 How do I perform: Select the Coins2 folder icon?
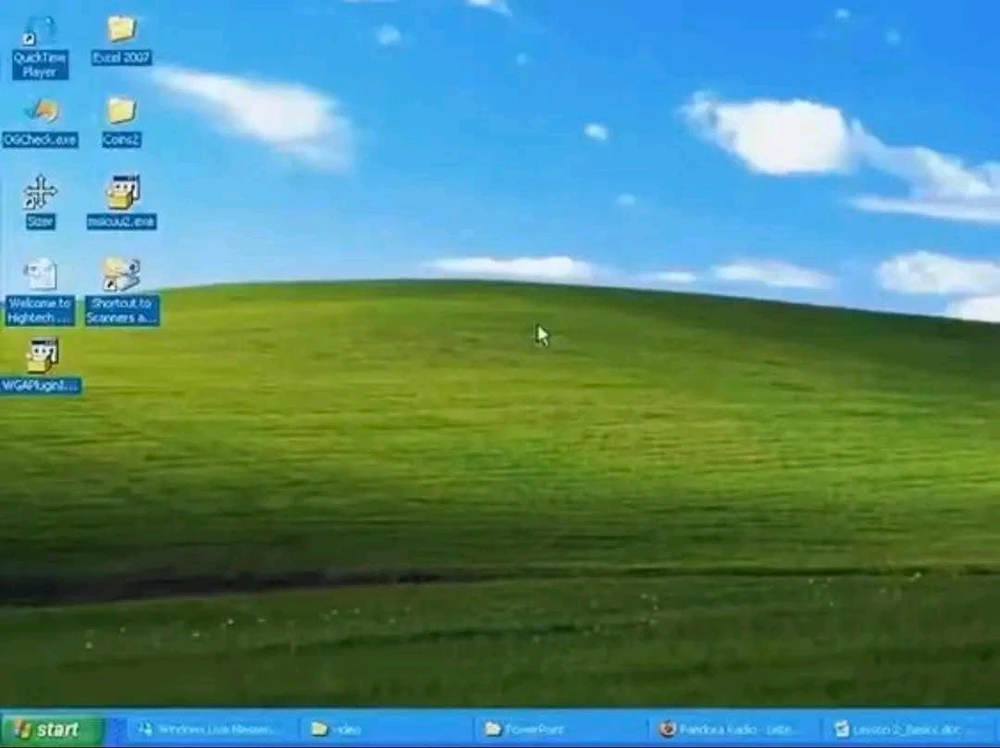(x=121, y=111)
